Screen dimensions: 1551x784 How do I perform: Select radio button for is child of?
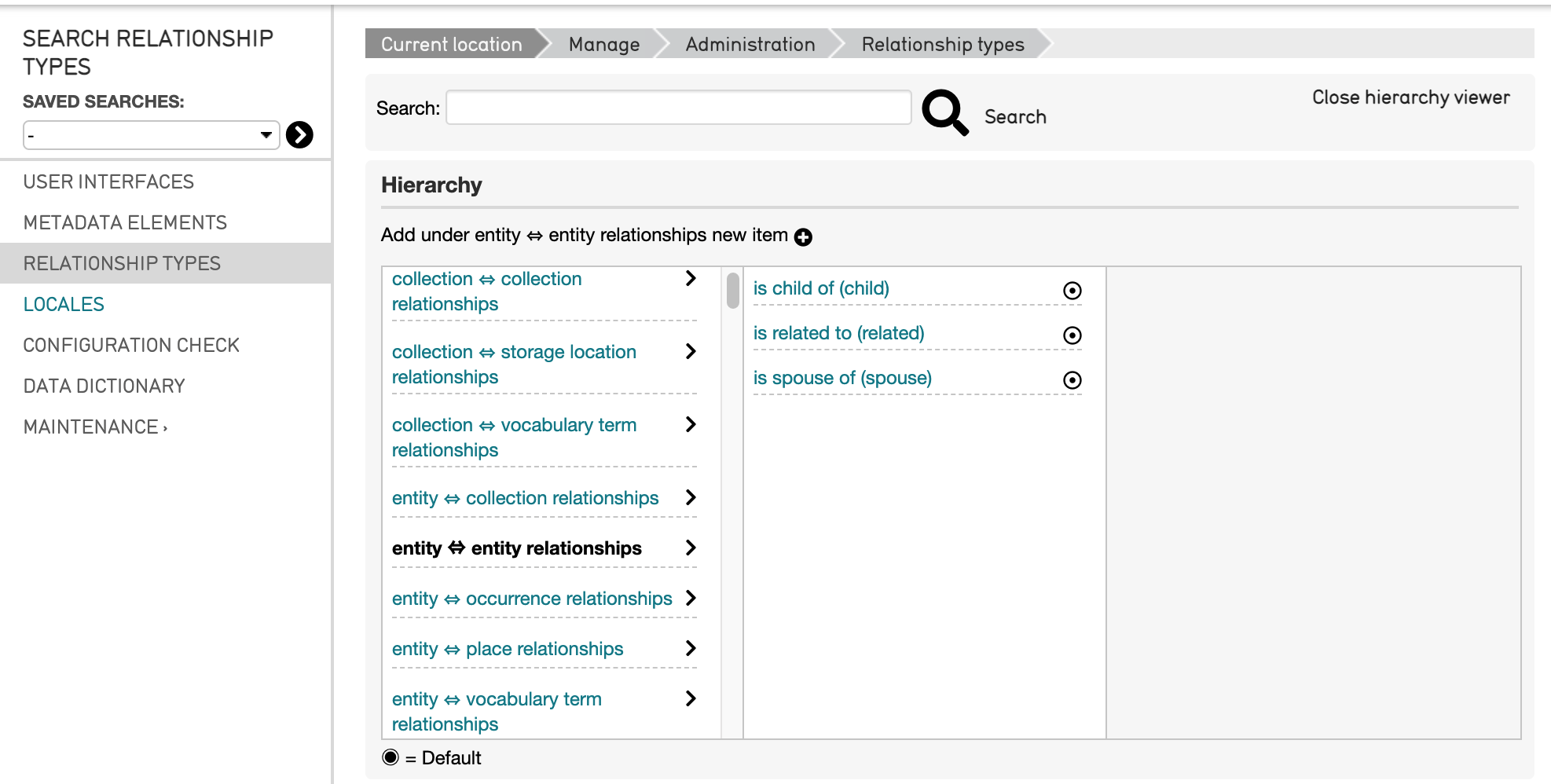pyautogui.click(x=1072, y=291)
